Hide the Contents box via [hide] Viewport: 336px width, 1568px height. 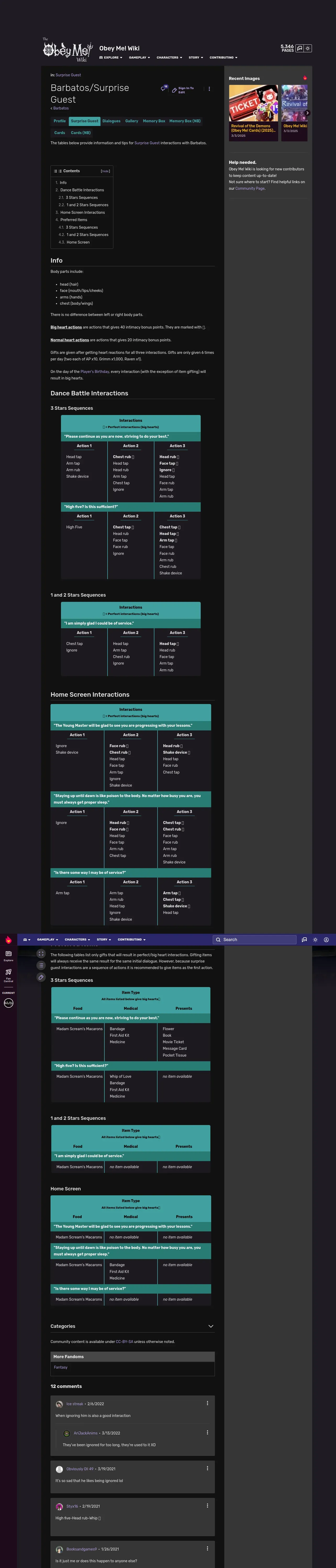[105, 171]
